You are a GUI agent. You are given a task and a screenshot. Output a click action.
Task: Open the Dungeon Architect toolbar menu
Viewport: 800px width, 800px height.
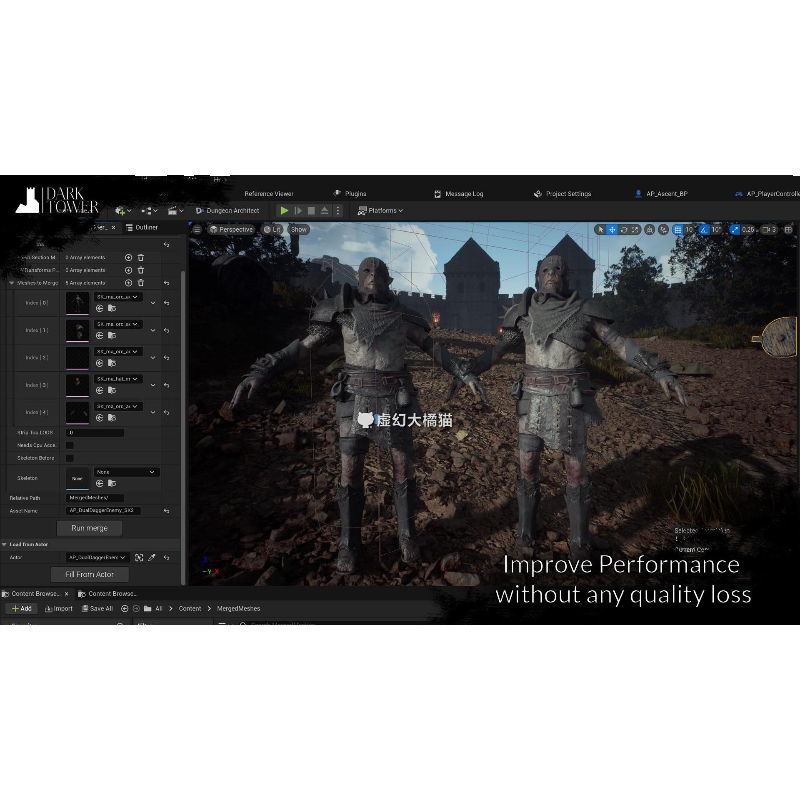tap(228, 210)
